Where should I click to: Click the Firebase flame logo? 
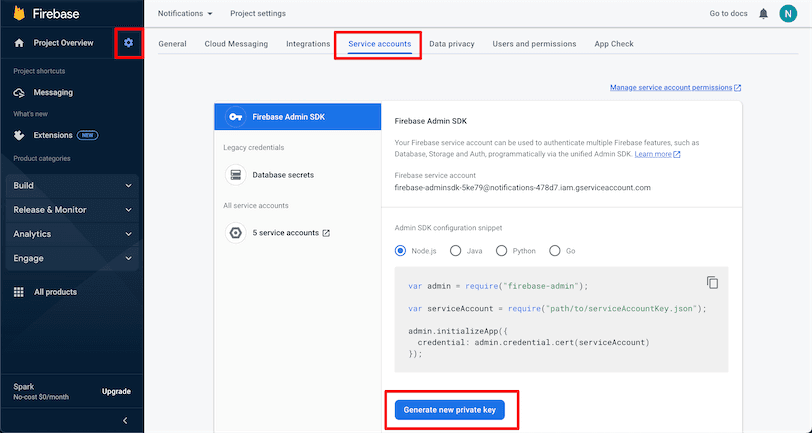coord(20,13)
